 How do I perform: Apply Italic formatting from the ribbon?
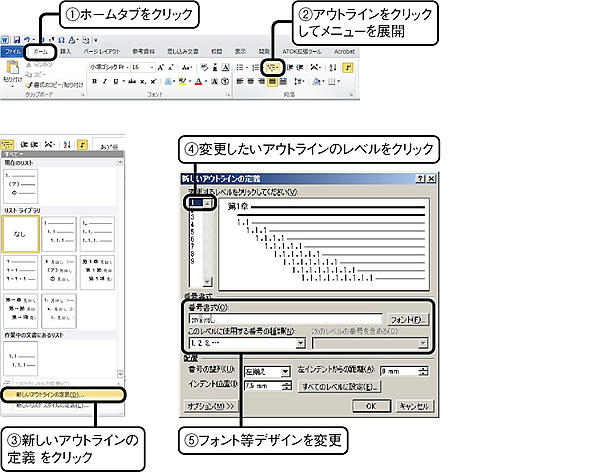click(105, 82)
